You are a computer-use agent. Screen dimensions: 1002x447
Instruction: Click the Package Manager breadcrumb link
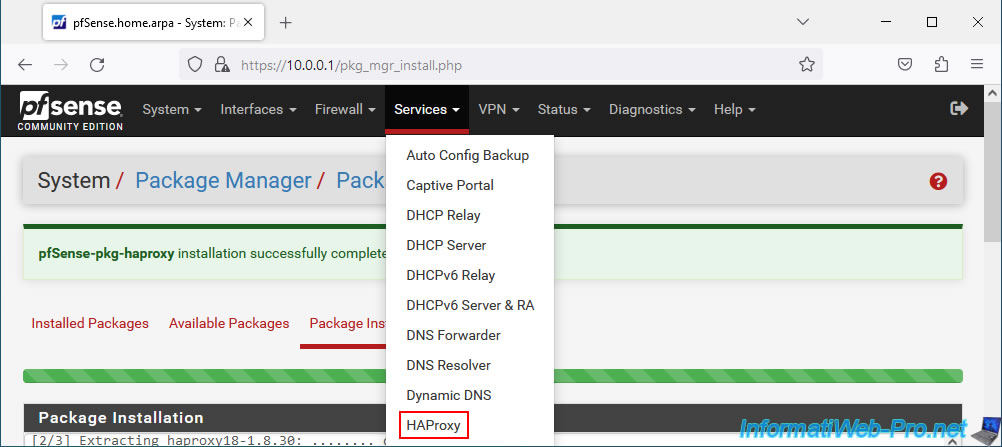click(223, 181)
